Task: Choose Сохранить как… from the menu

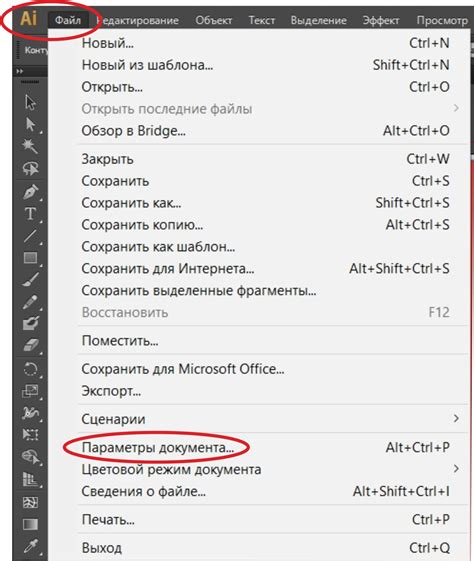Action: (267, 203)
